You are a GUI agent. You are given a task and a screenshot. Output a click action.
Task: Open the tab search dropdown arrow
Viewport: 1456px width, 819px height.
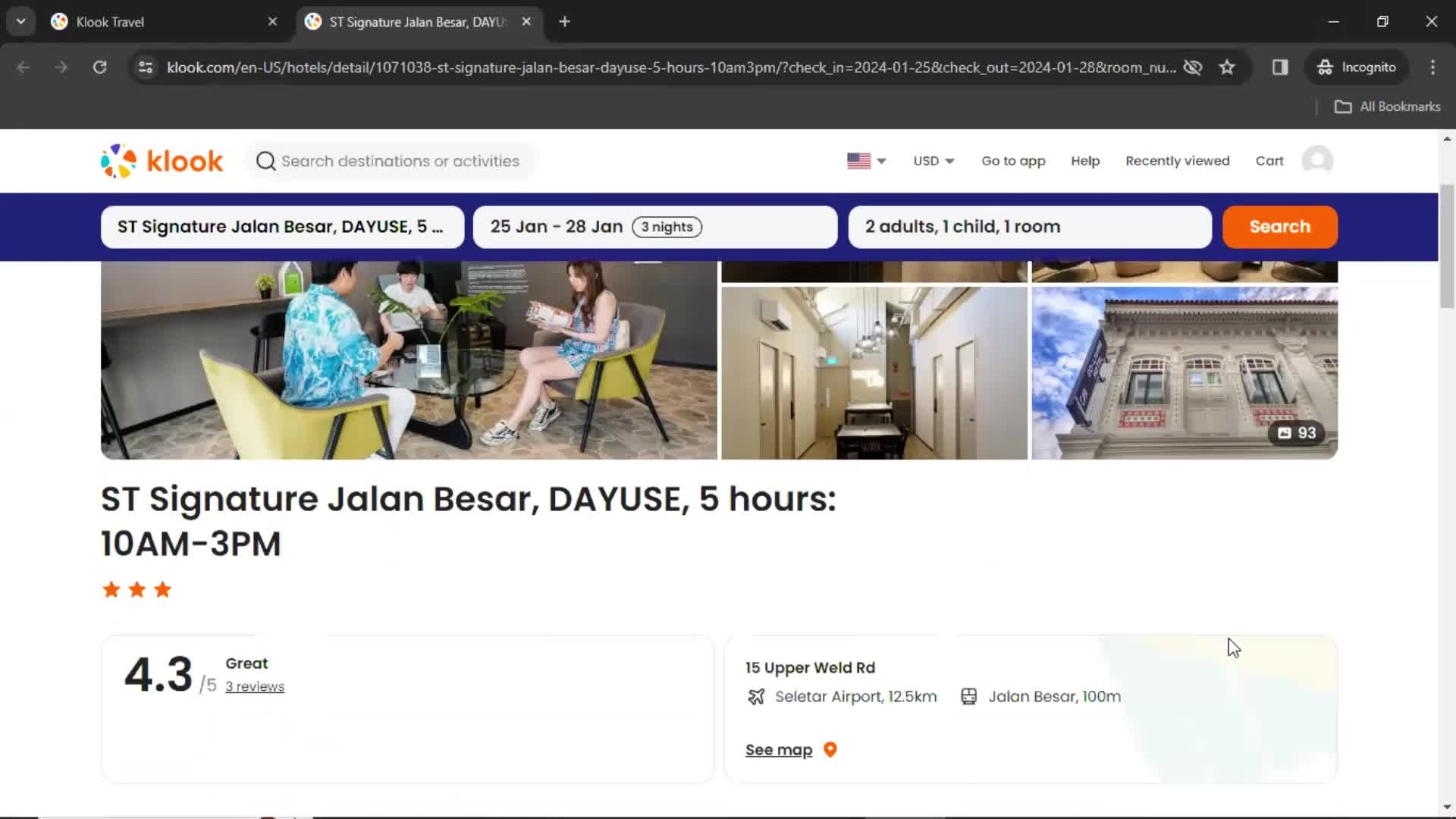(x=21, y=22)
